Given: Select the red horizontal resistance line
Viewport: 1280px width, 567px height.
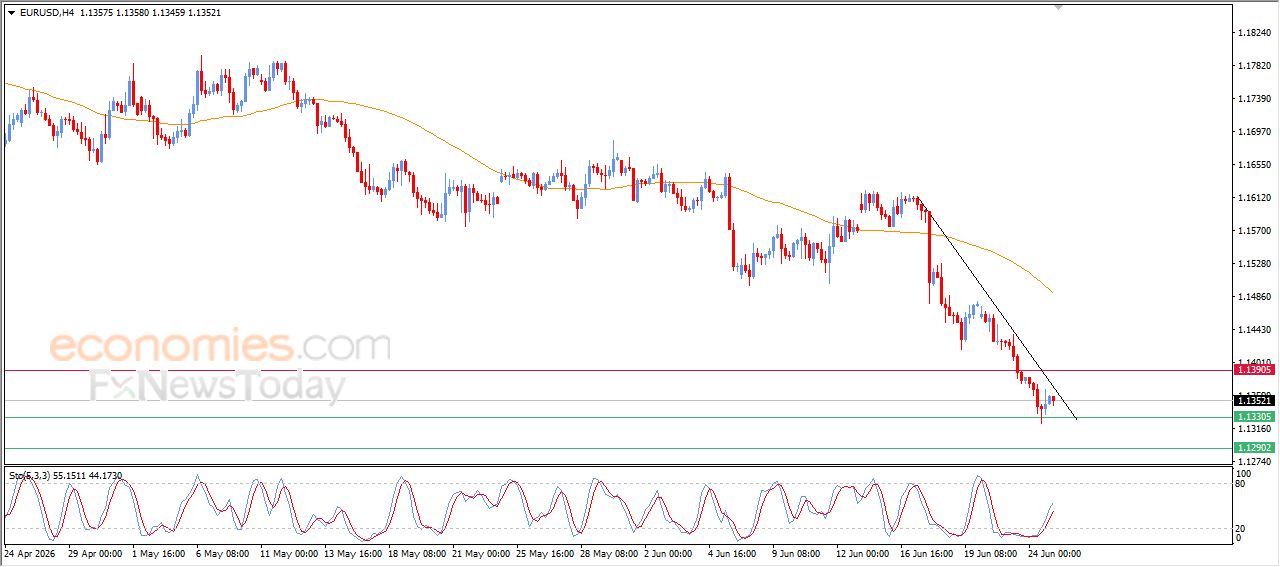Looking at the screenshot, I should click(617, 370).
